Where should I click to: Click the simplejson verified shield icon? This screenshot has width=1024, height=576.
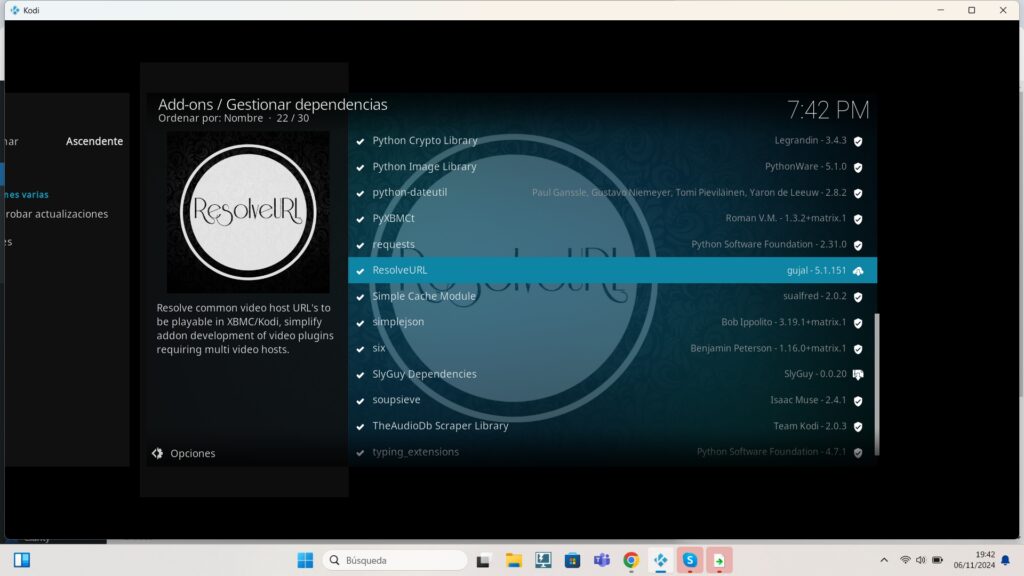click(x=858, y=323)
